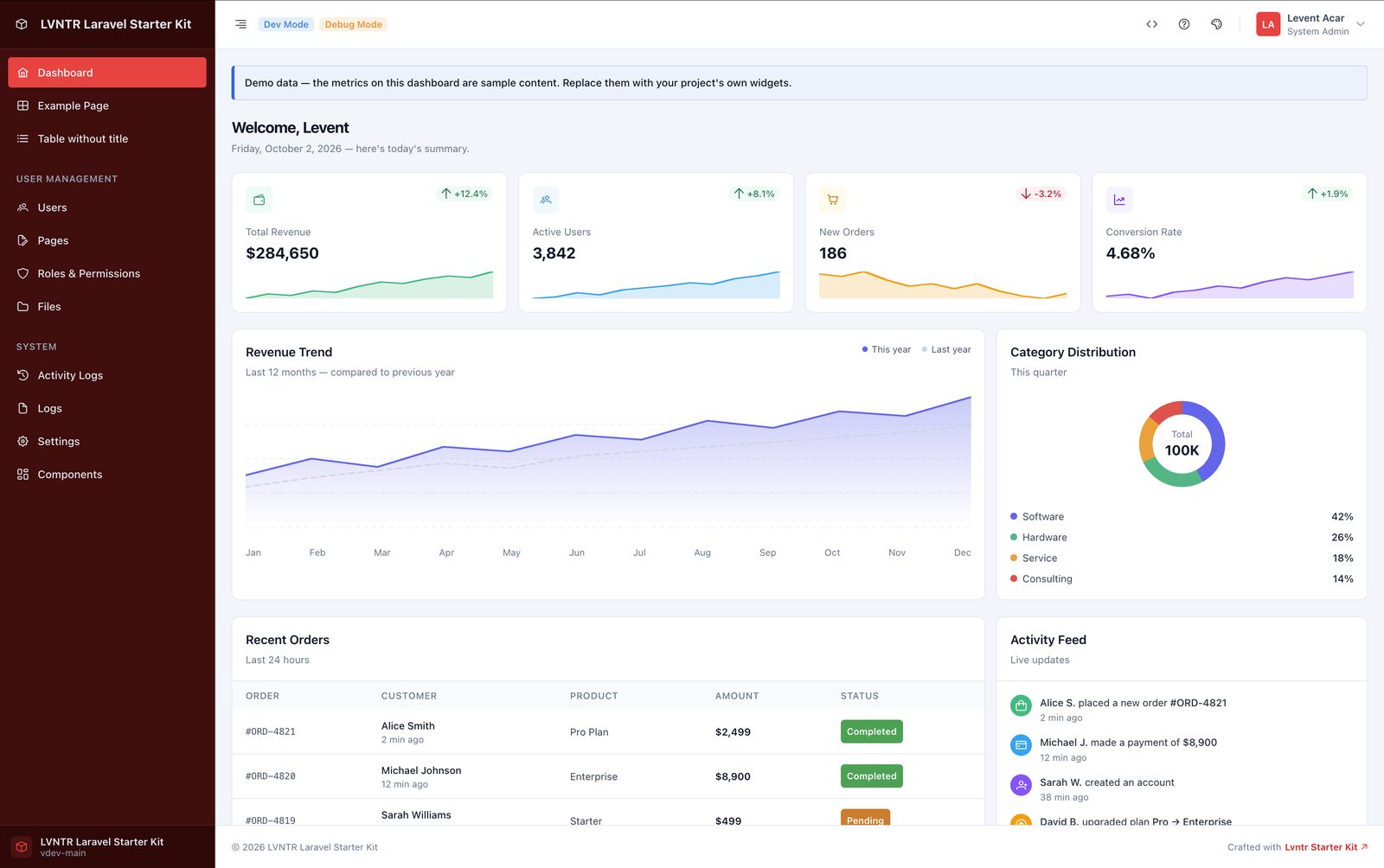
Task: Toggle the Software category legend entry
Action: tap(1037, 516)
